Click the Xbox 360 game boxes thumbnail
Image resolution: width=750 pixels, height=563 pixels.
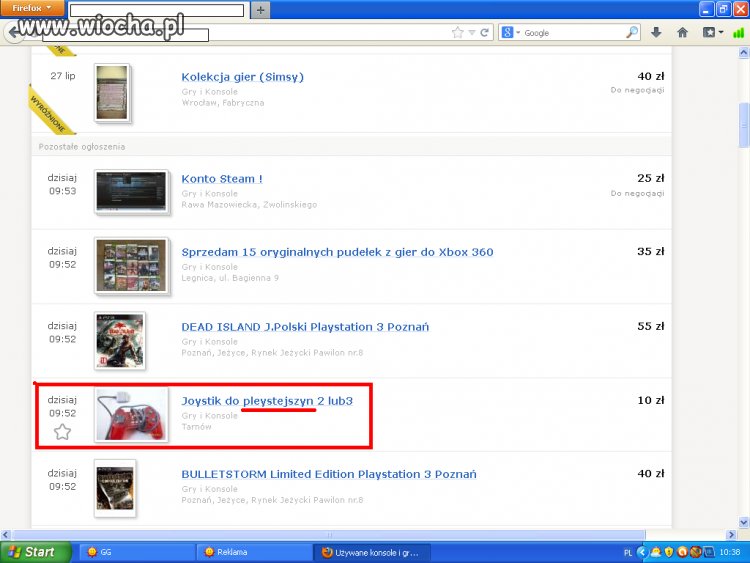tap(131, 266)
